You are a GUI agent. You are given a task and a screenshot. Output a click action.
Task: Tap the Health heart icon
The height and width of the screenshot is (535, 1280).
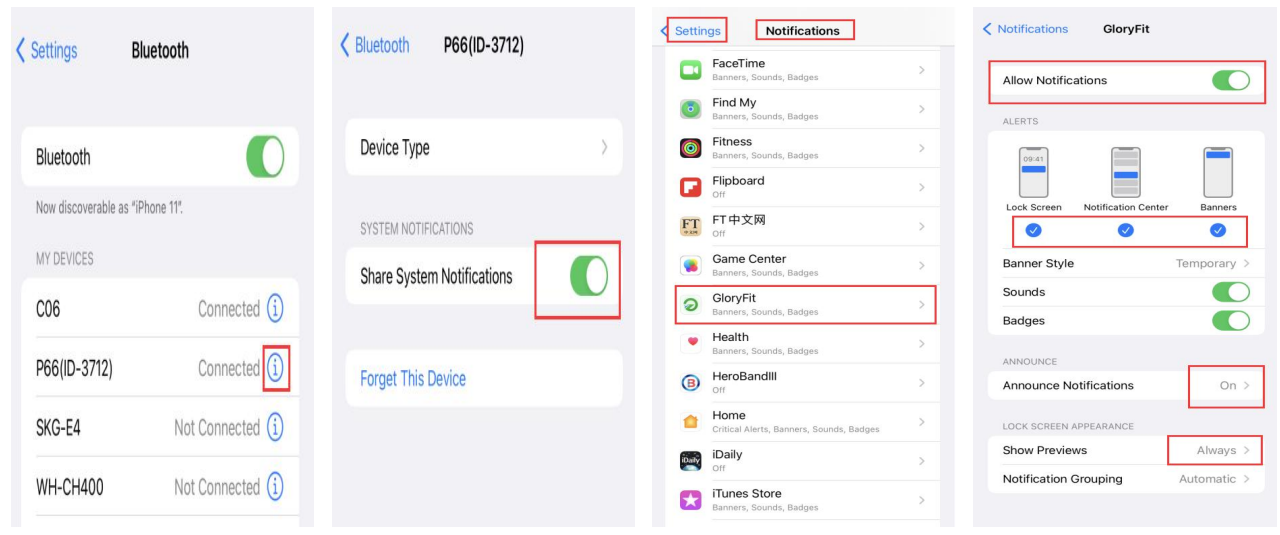[690, 343]
